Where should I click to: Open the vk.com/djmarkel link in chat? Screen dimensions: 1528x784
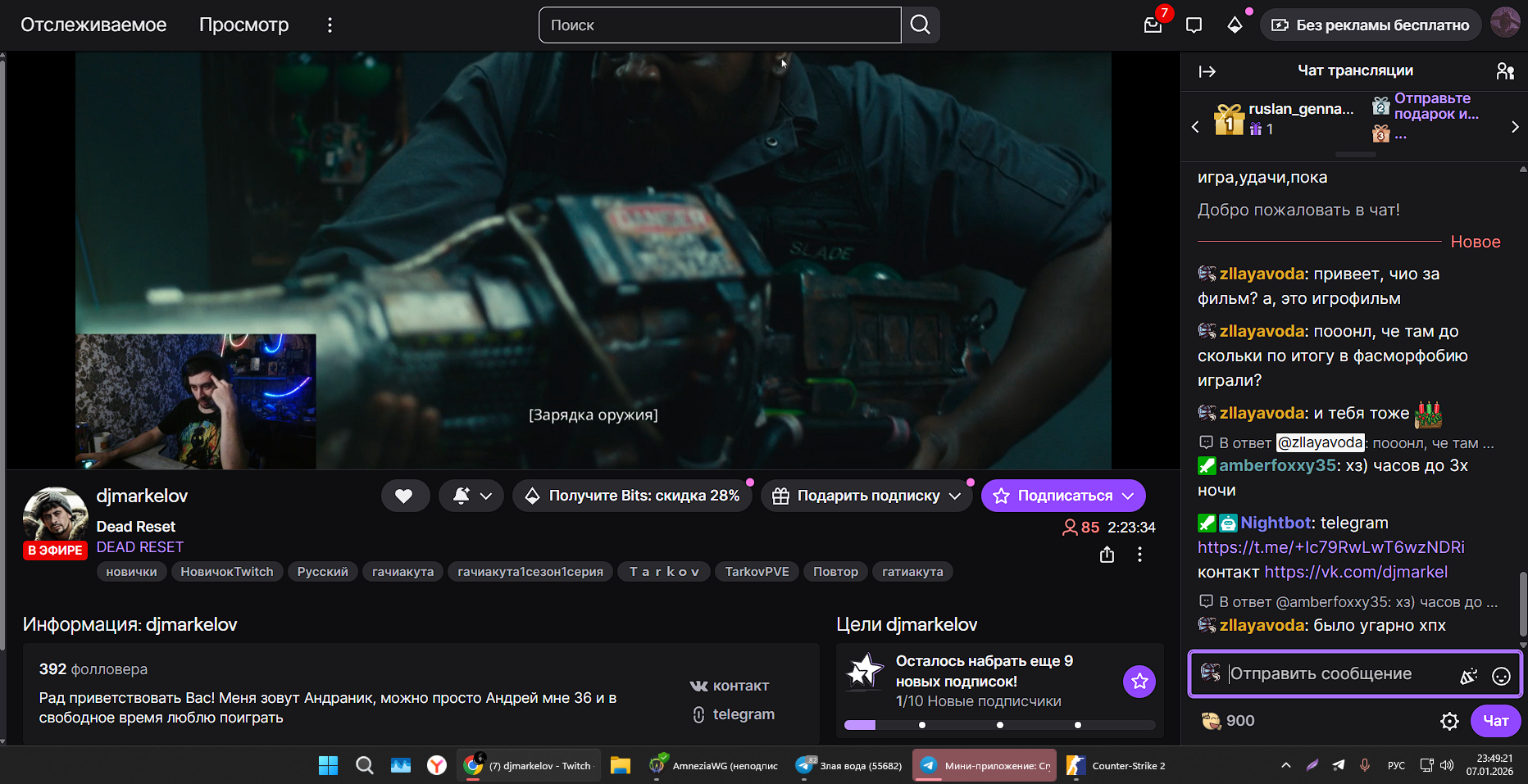1356,572
